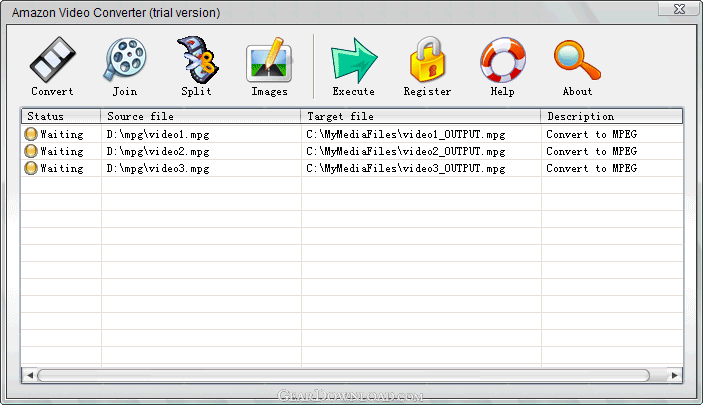Sort by the Target file column header
703x405 pixels.
point(421,116)
